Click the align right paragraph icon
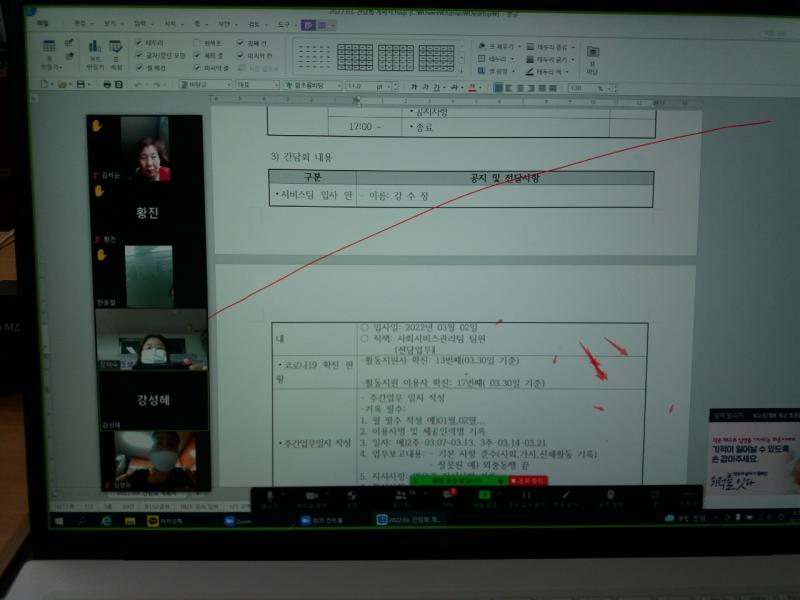 [531, 88]
